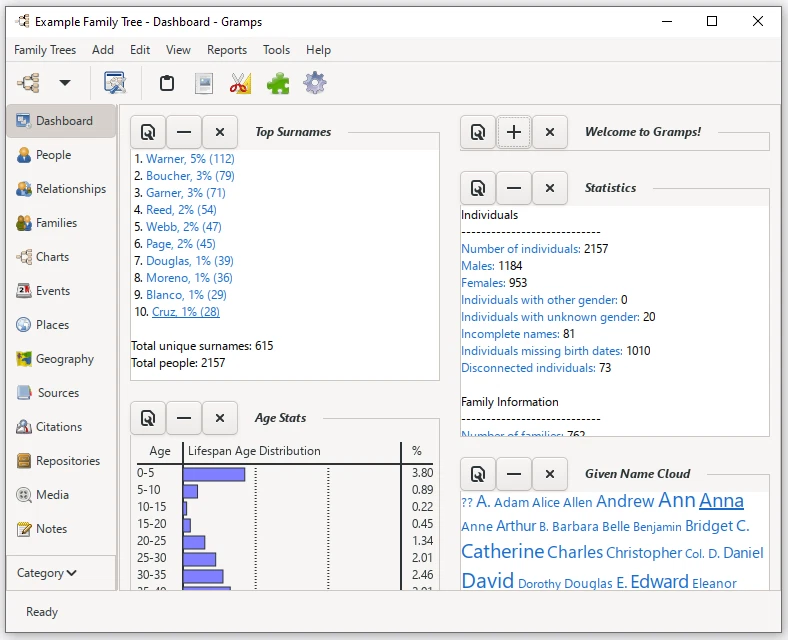Screen dimensions: 788x640
Task: Open the Reports toolbar icon
Action: coord(204,83)
